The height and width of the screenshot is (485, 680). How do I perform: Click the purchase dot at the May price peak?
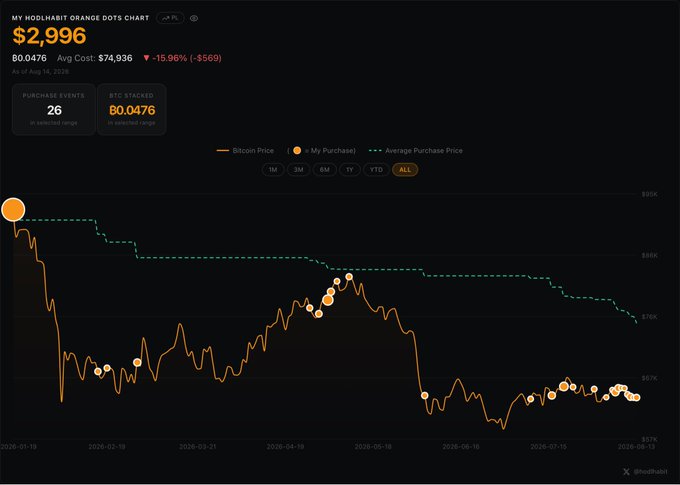349,277
